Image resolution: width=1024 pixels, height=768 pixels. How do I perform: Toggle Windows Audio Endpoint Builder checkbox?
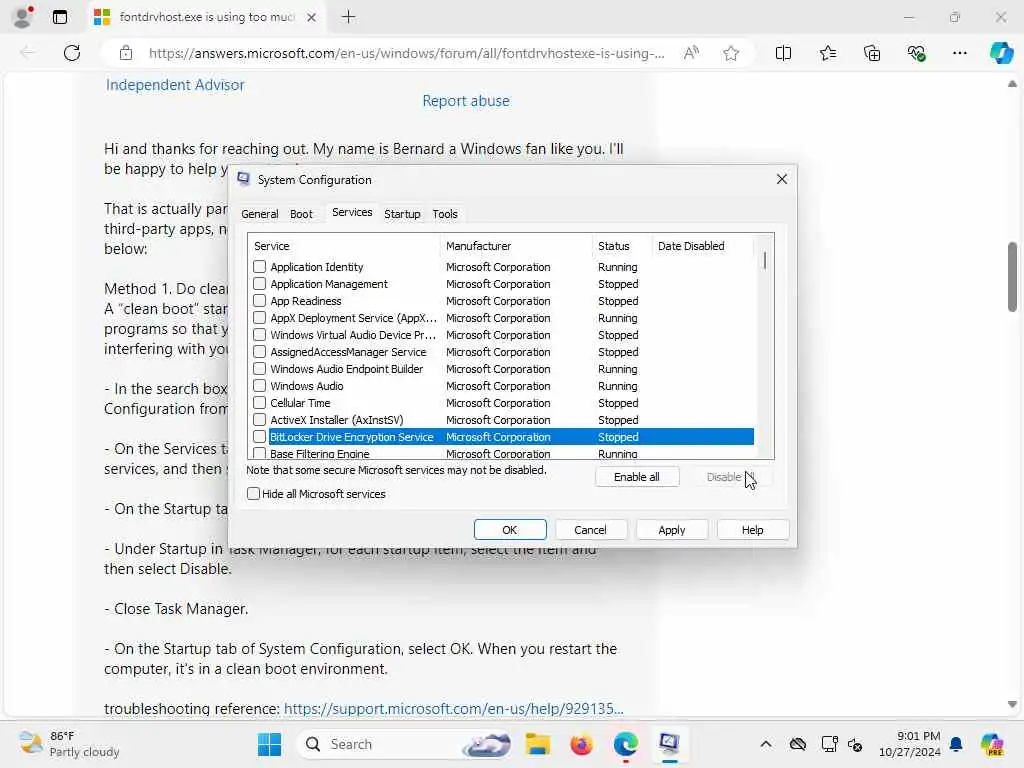259,368
